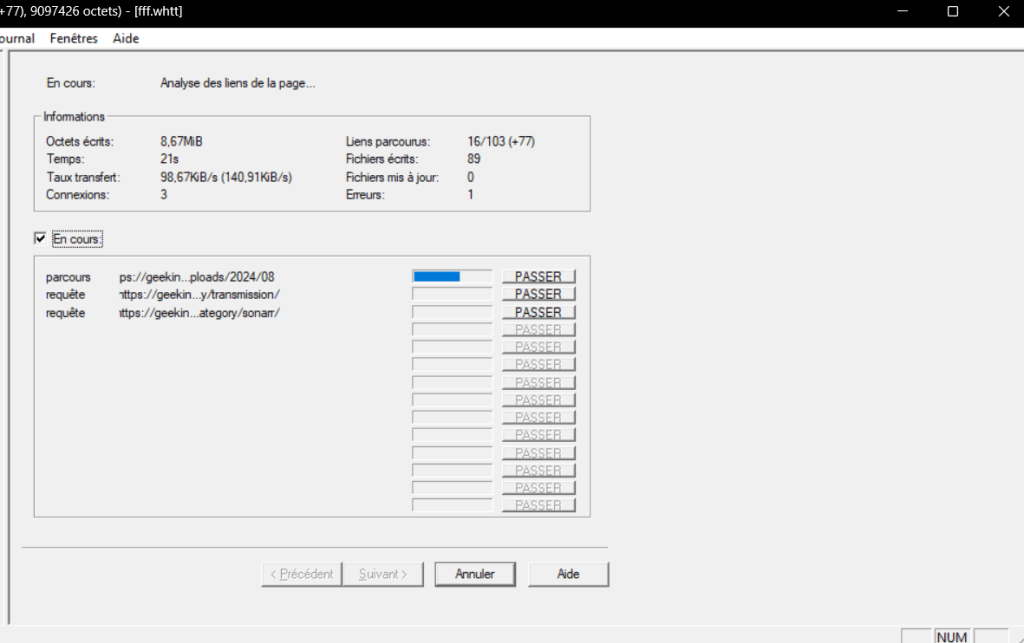Cancel the mirroring with the Annuler button

pos(476,574)
